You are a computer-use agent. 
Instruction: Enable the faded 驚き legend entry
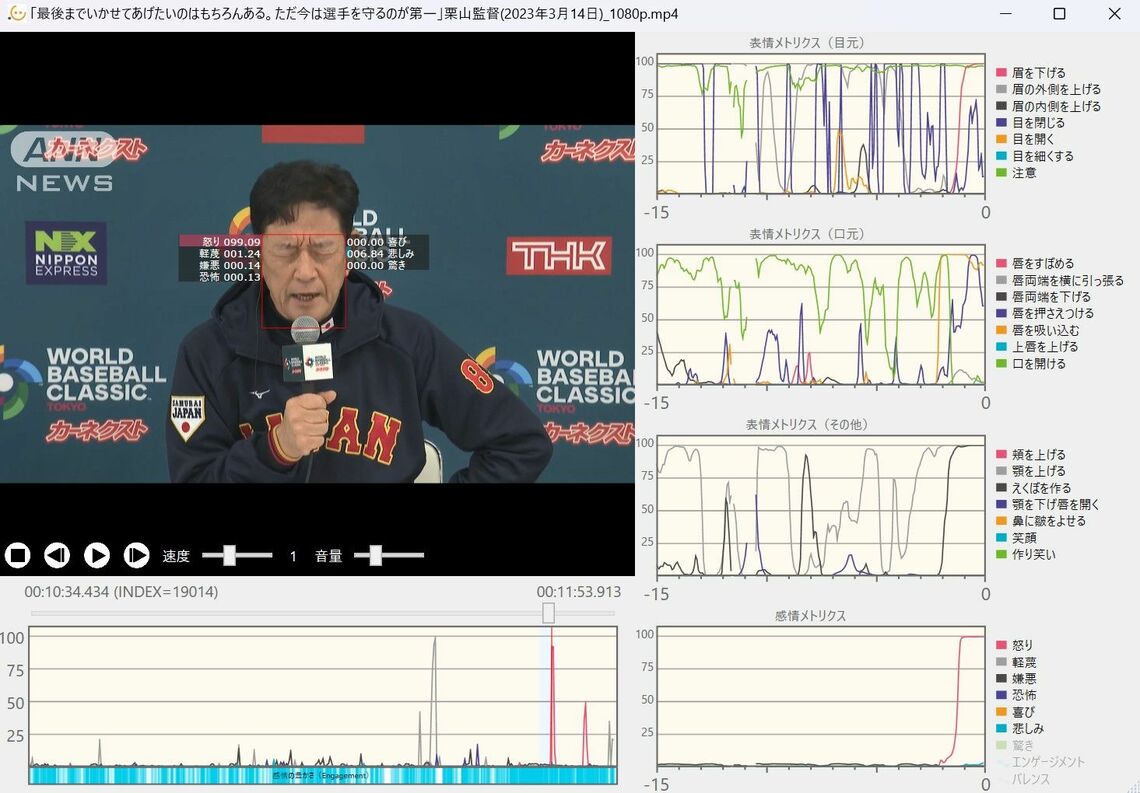coord(1015,745)
